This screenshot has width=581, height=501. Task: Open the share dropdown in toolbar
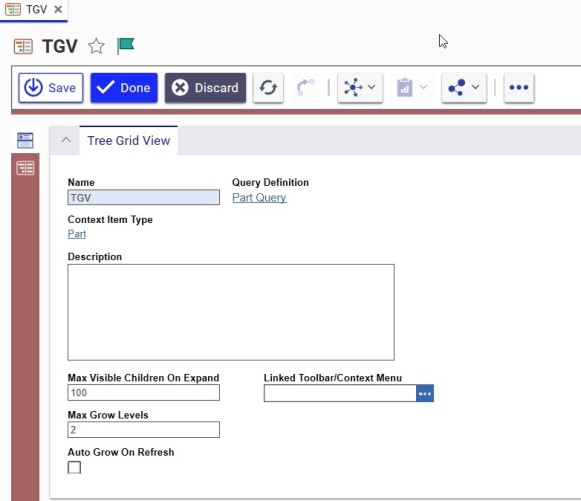point(464,88)
